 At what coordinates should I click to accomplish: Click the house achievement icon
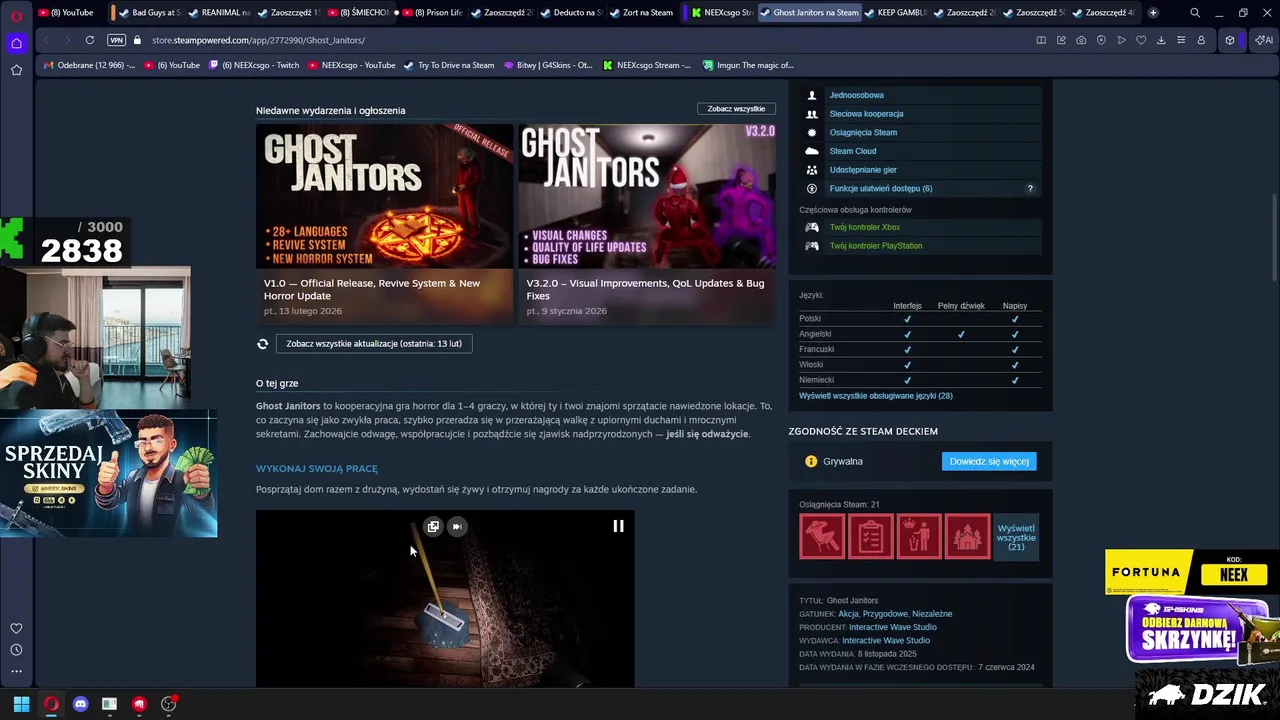pyautogui.click(x=967, y=536)
